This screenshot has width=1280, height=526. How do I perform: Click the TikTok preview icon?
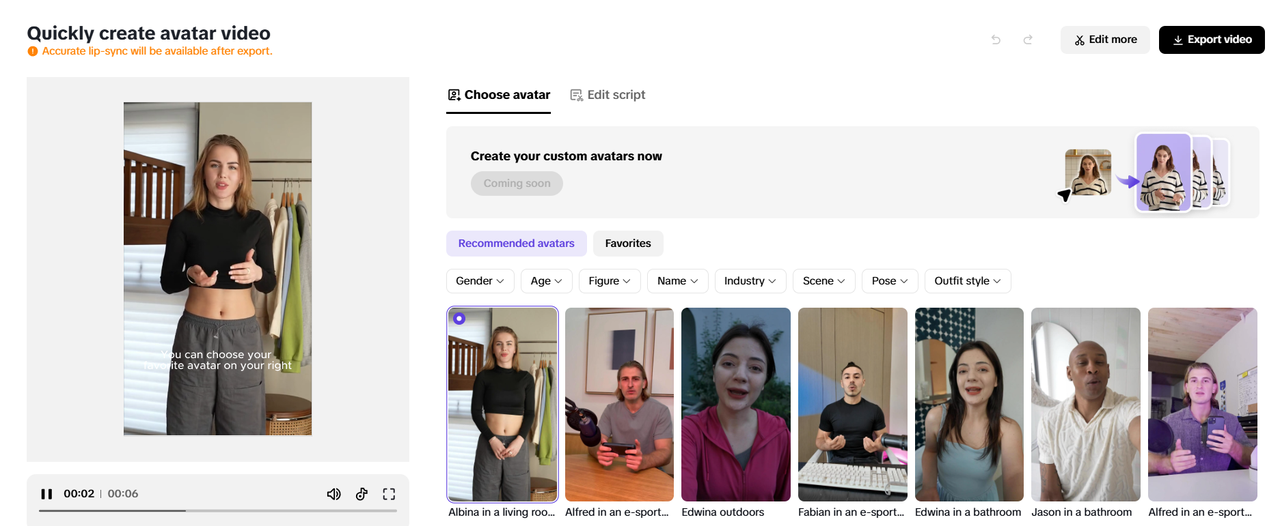point(362,494)
